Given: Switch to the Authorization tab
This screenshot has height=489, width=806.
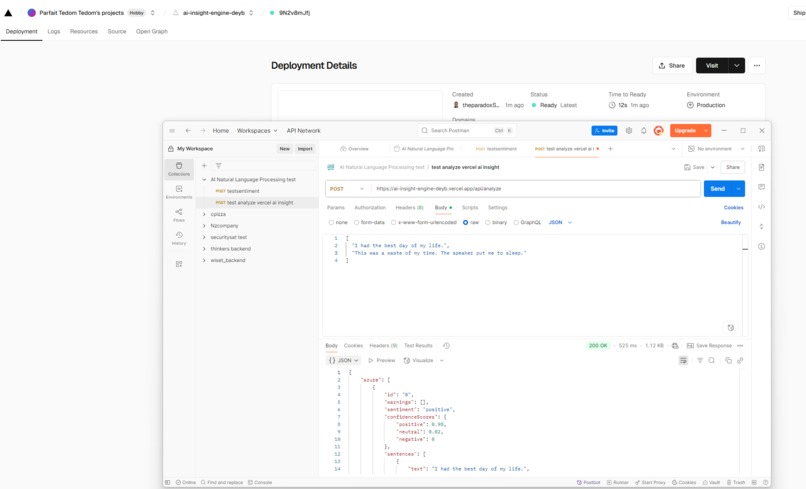Looking at the screenshot, I should [x=370, y=208].
